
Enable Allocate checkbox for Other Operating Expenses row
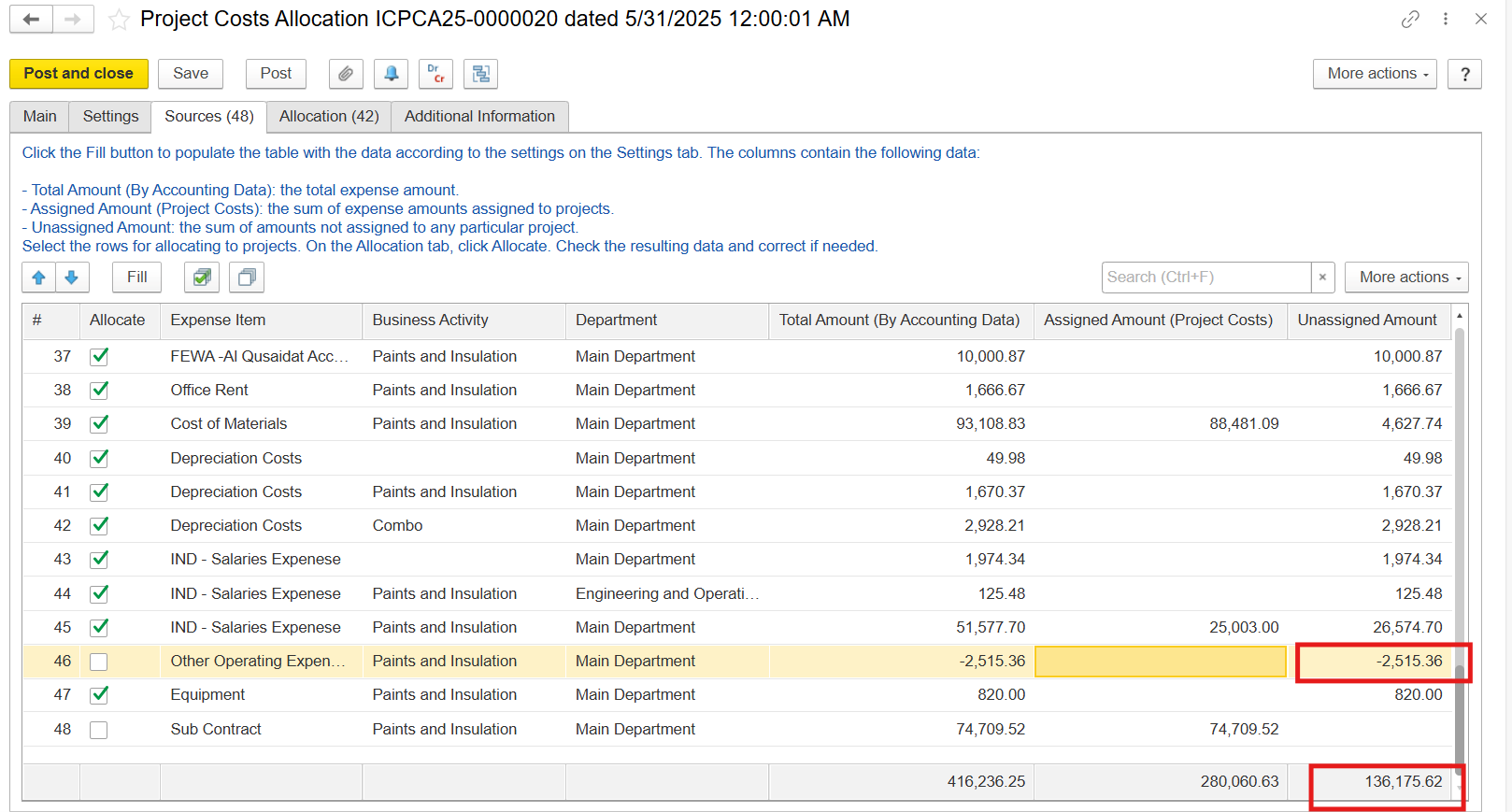pyautogui.click(x=99, y=662)
